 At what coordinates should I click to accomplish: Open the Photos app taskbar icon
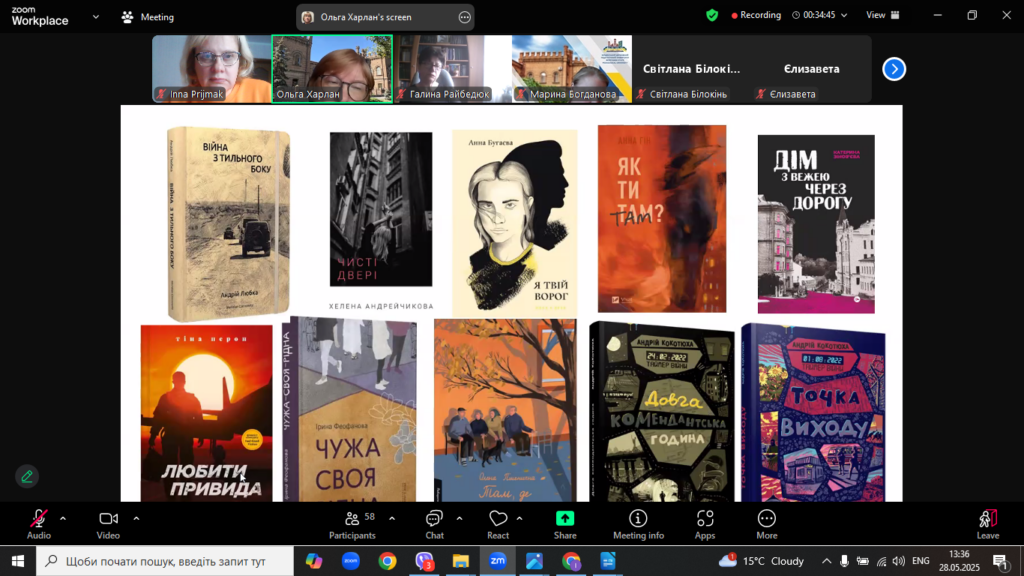[x=534, y=561]
